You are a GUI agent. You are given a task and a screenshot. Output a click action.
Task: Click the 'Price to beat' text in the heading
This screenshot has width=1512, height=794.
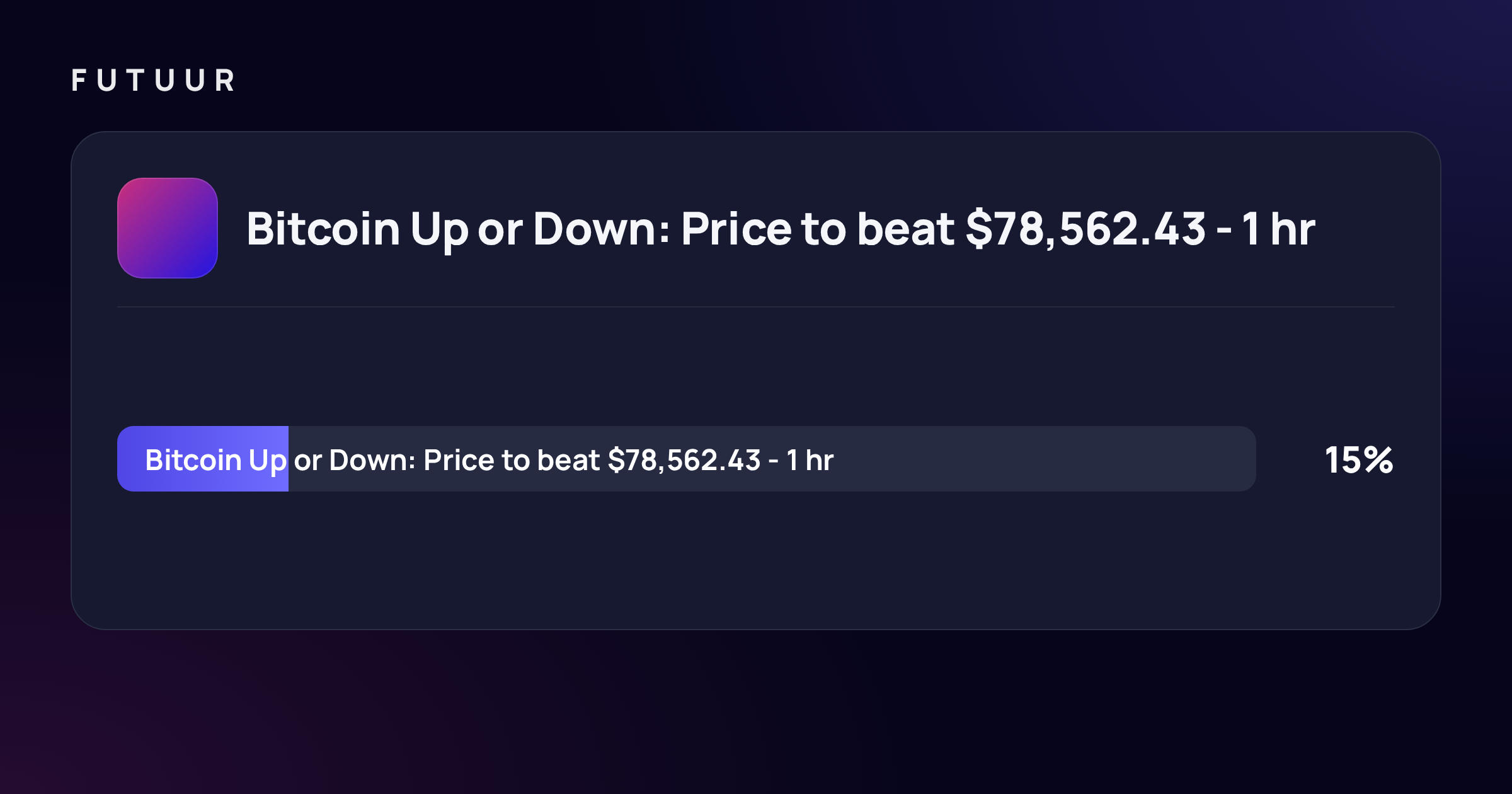coord(818,229)
